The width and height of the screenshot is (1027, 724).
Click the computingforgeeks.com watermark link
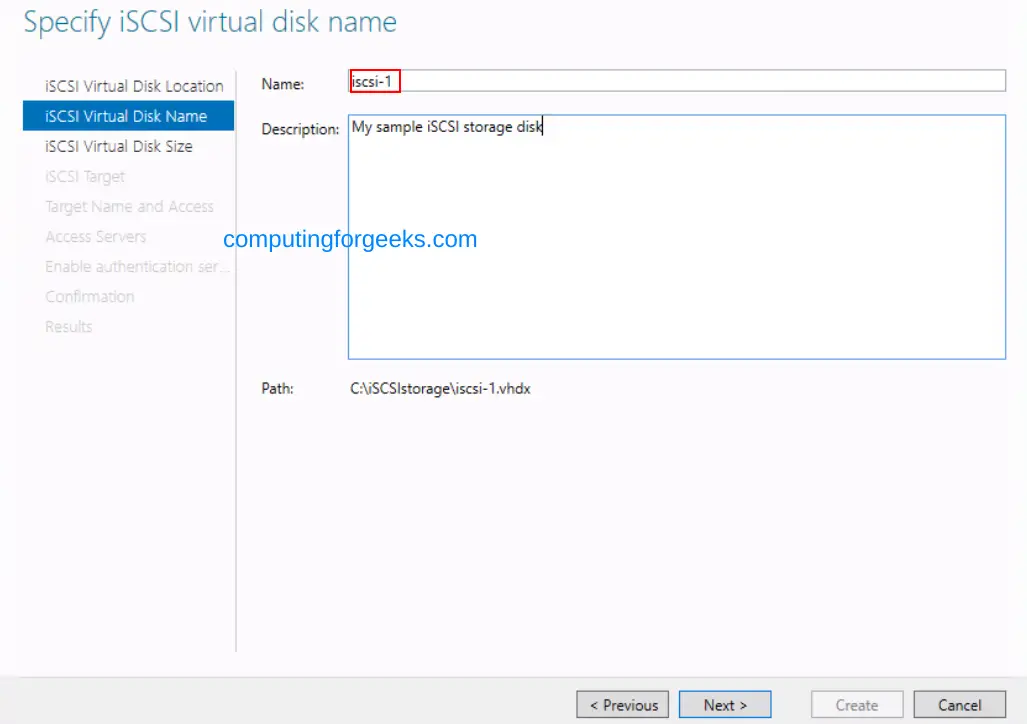pos(350,239)
